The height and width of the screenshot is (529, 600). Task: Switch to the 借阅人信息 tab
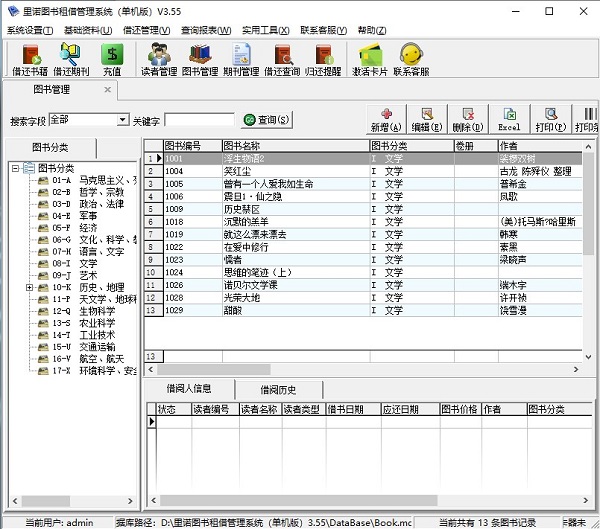(x=189, y=389)
